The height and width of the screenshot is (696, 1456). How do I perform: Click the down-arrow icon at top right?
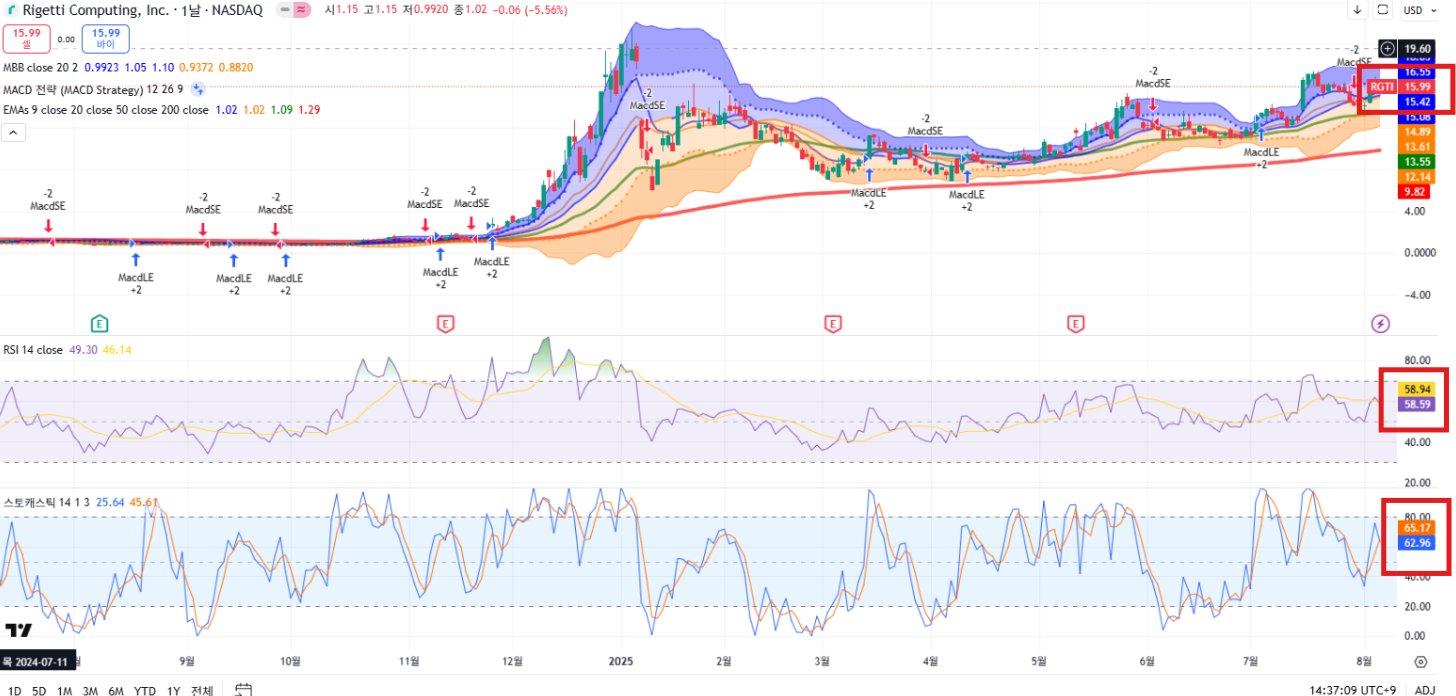(1357, 10)
